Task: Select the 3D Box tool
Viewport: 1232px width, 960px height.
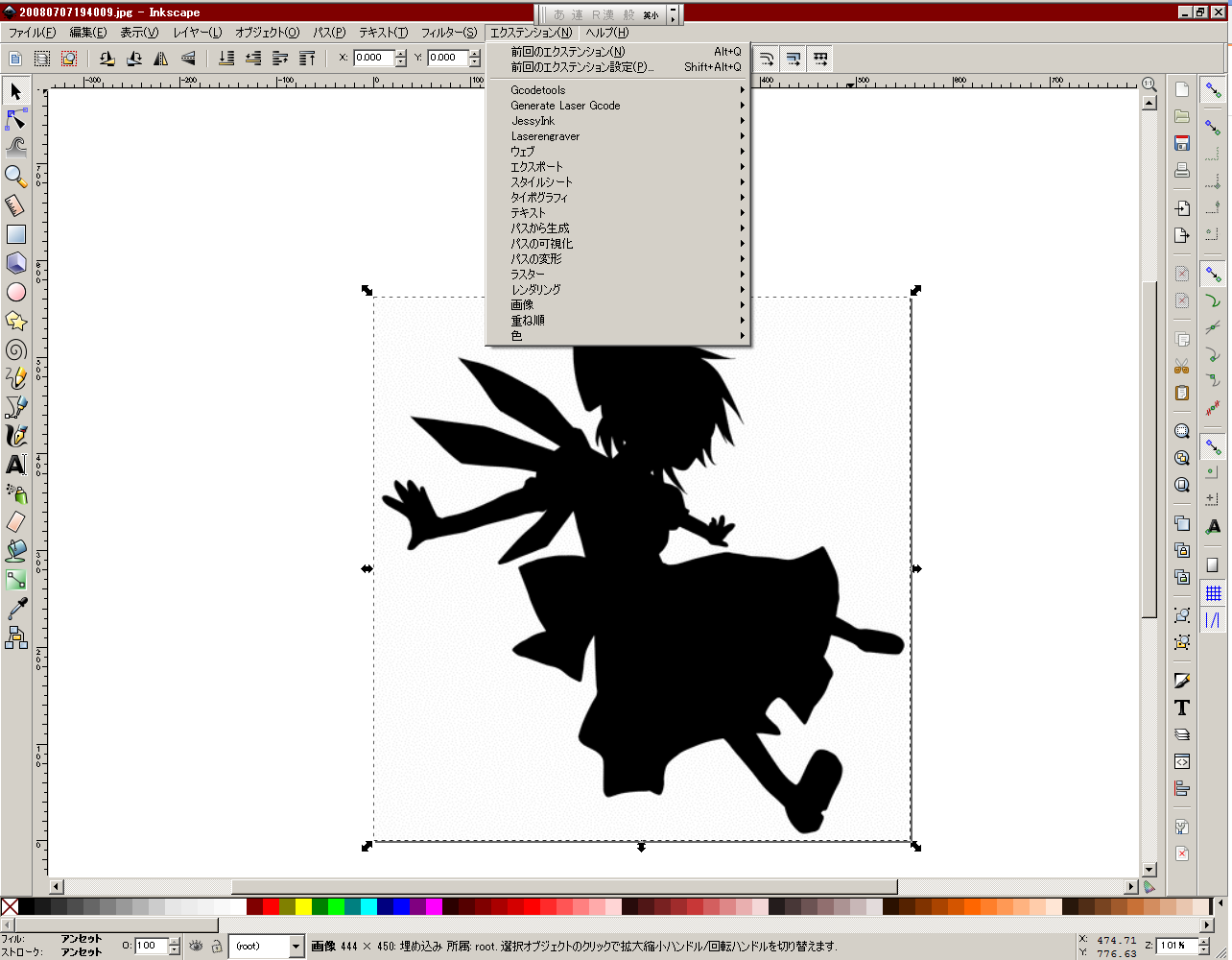Action: pyautogui.click(x=15, y=263)
